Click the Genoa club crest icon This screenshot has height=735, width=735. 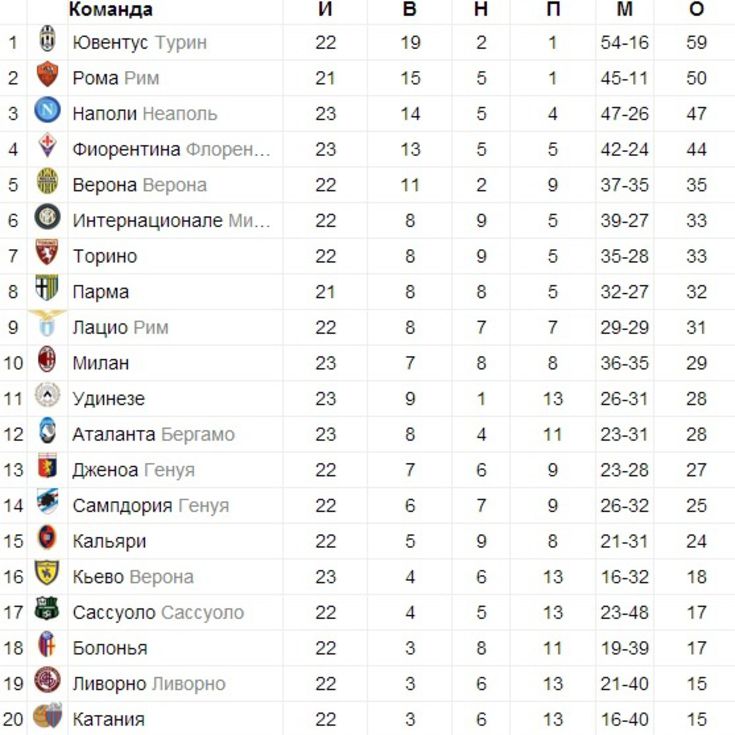[x=47, y=468]
